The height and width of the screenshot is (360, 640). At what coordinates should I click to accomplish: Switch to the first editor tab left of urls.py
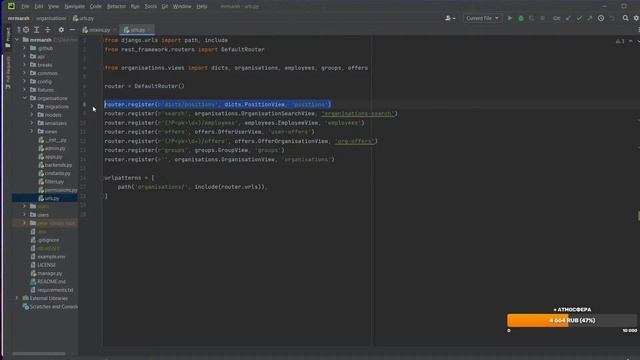point(97,30)
